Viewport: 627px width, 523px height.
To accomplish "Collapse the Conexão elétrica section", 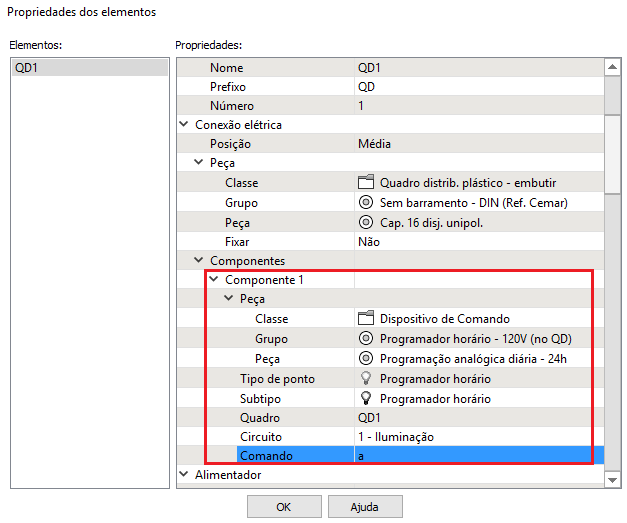I will click(x=184, y=125).
